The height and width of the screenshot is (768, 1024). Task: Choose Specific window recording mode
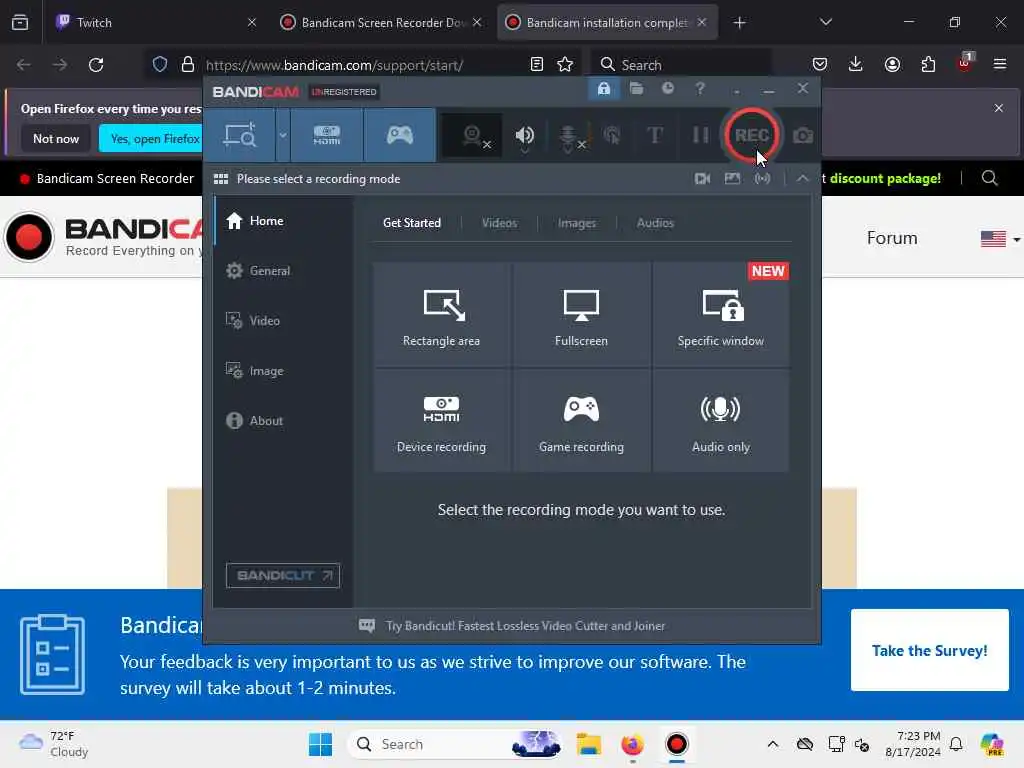tap(720, 314)
